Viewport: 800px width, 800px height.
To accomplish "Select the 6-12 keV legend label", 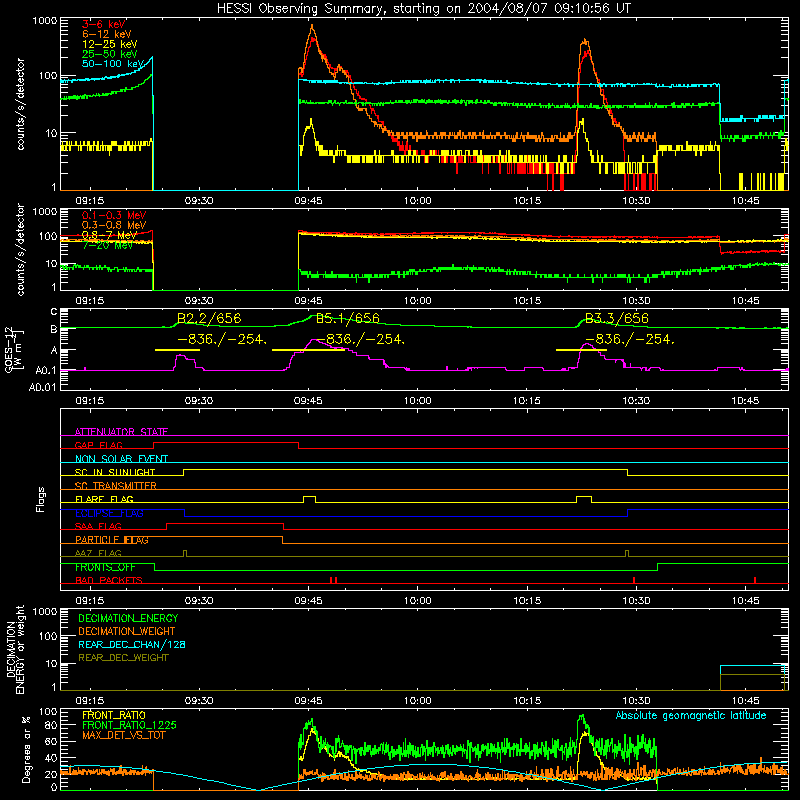I will [107, 34].
